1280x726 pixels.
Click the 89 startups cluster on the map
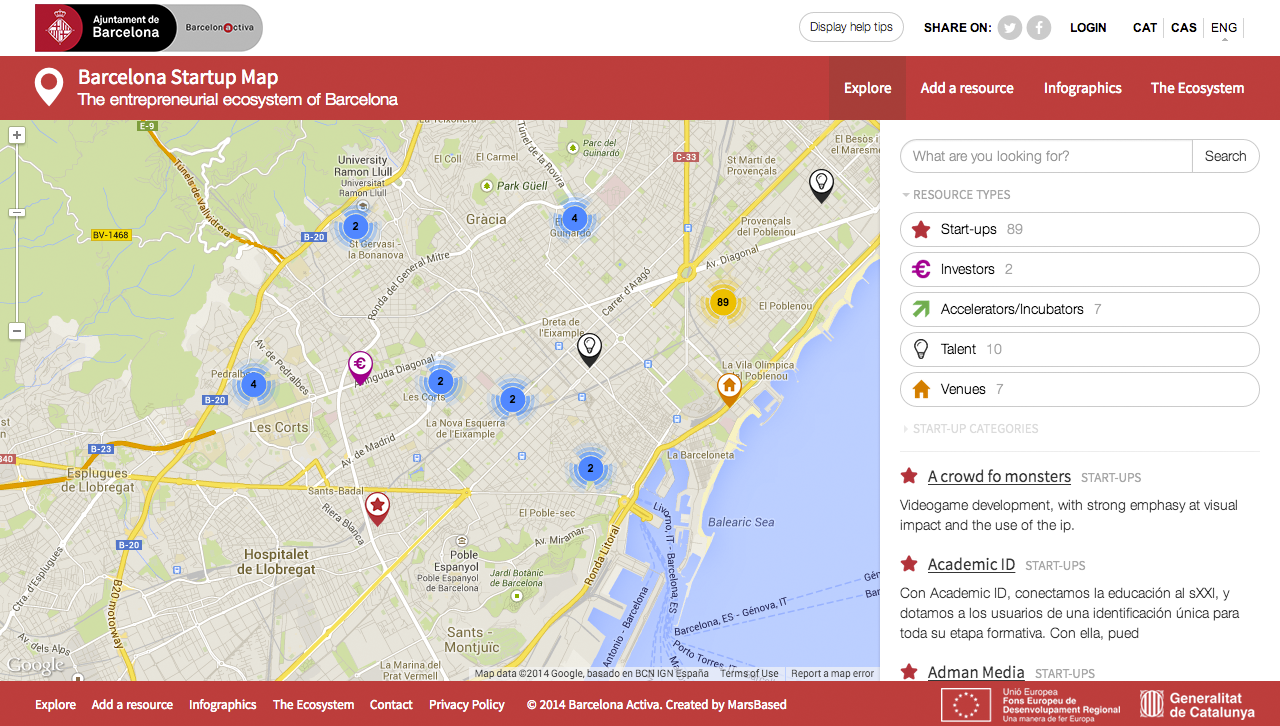722,302
